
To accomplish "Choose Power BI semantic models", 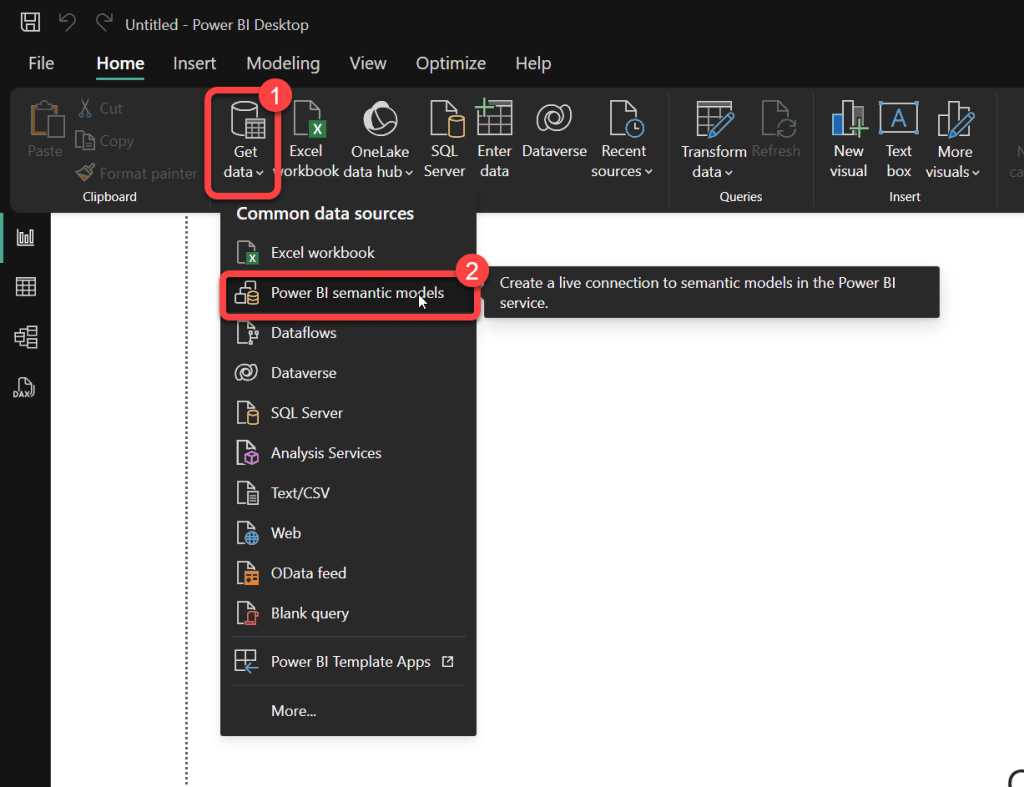I will [348, 293].
